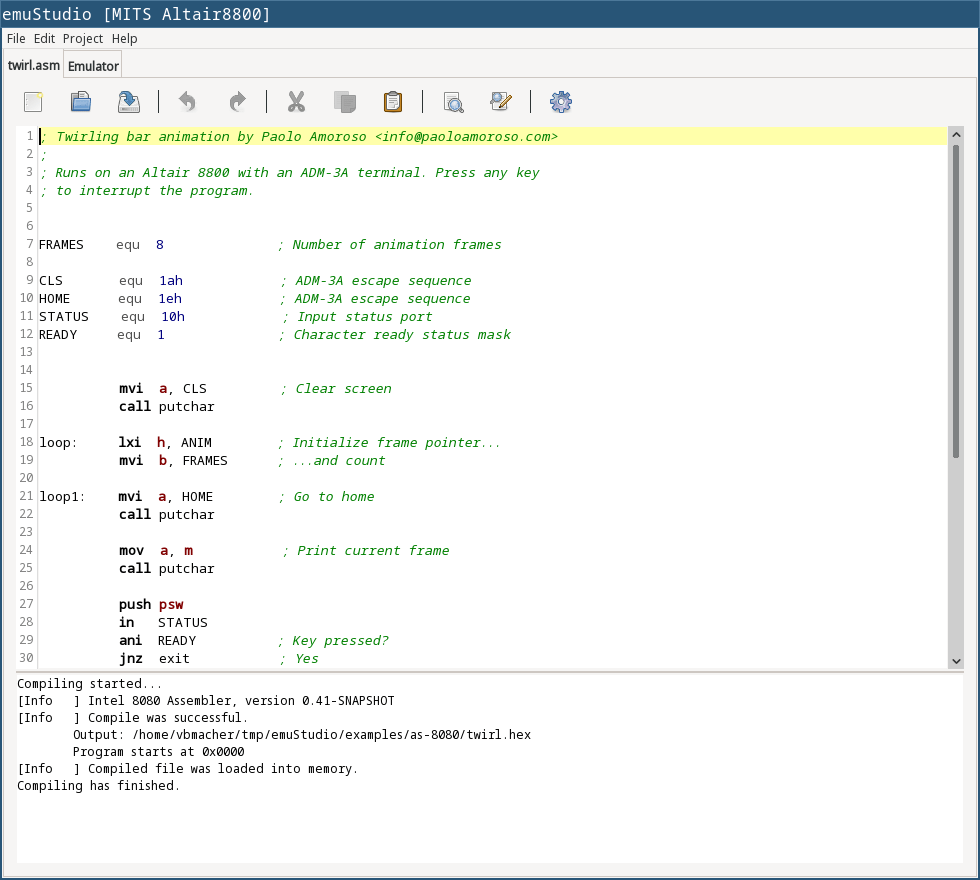Screen dimensions: 980x880
Task: Switch to the Emulator tab
Action: point(93,66)
